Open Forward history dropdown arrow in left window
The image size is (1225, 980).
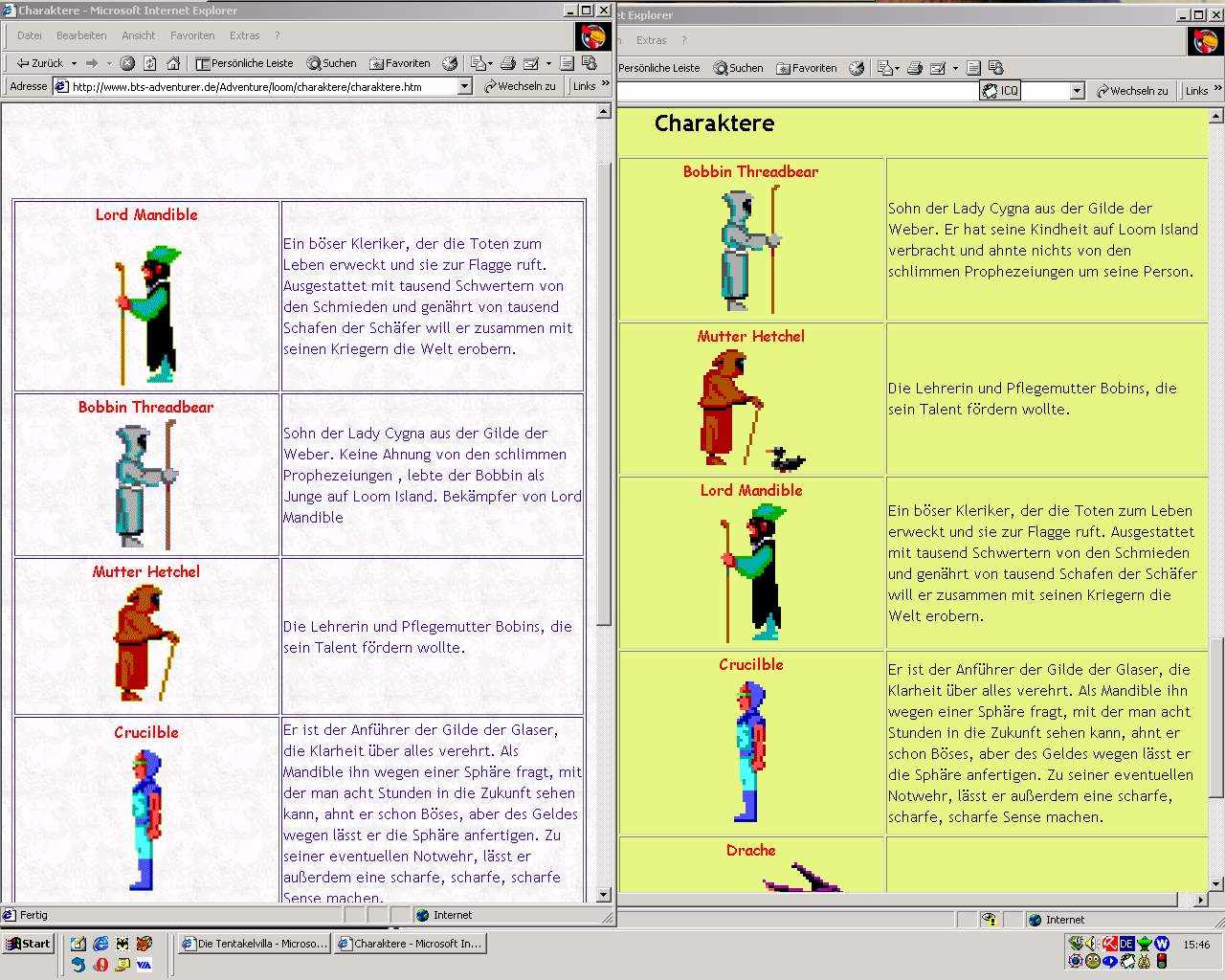[107, 63]
